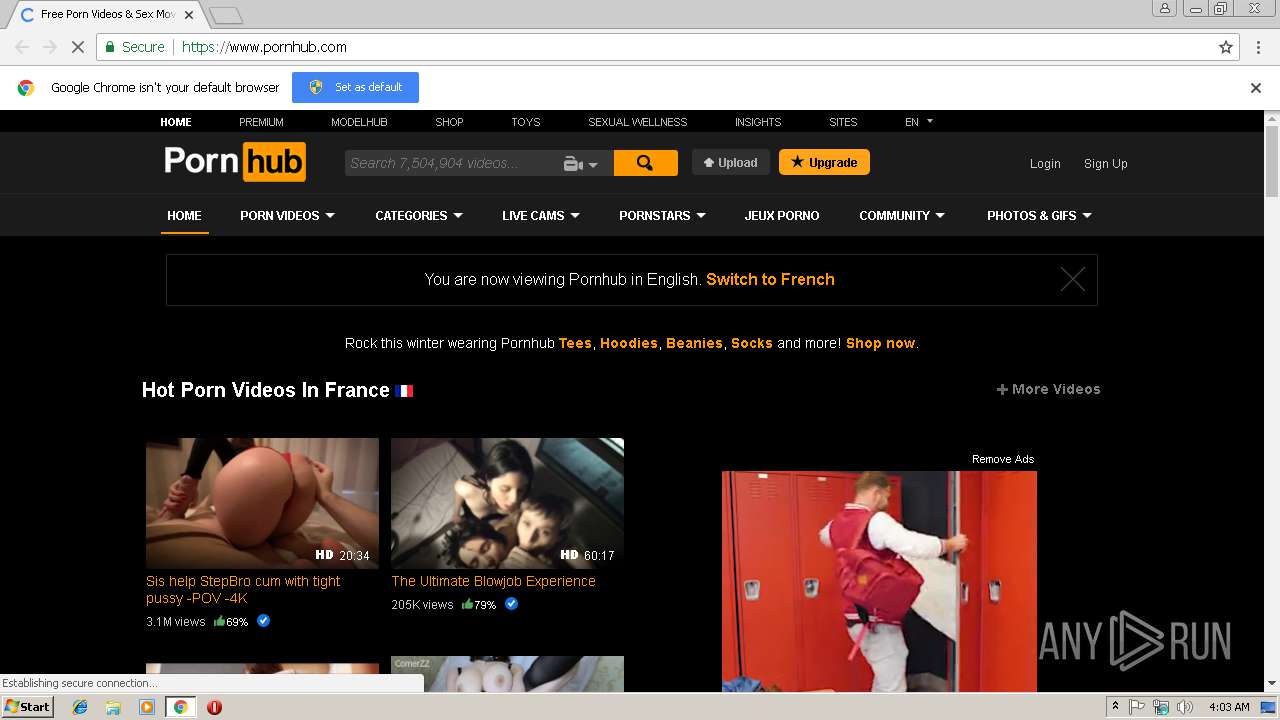Open the media player taskbar icon
This screenshot has width=1280, height=720.
tap(147, 707)
